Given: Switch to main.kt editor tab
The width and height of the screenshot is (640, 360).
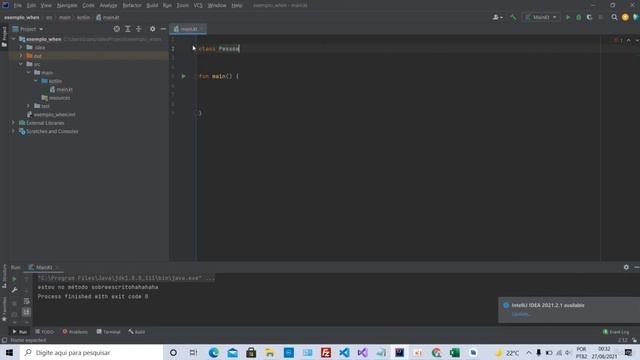Looking at the screenshot, I should click(188, 29).
